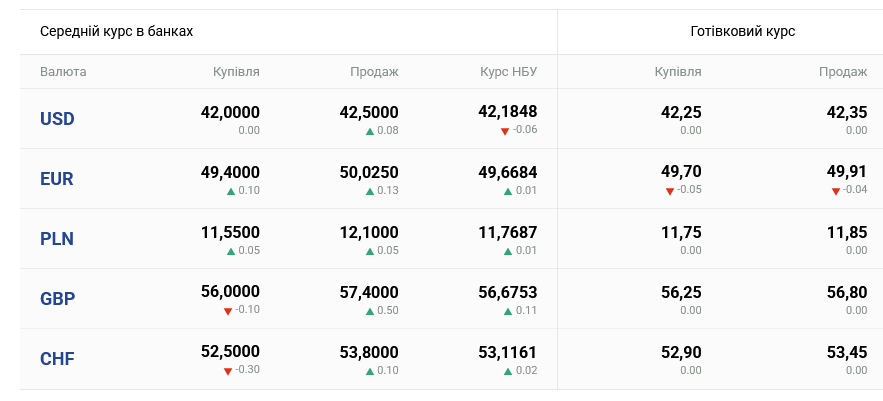Switch to 'Середній курс в банках' heading

click(116, 31)
